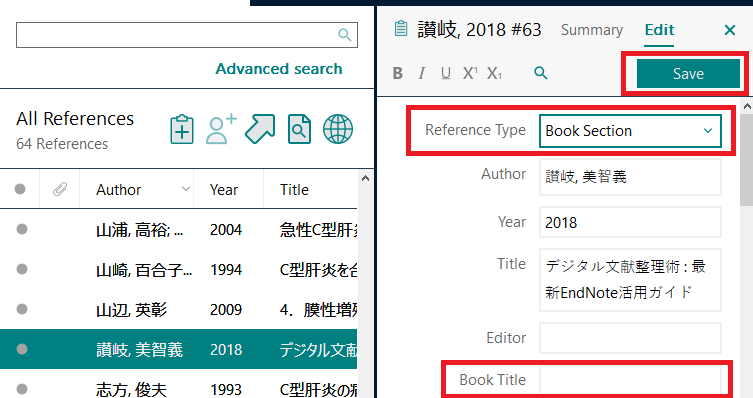
Task: Click the highlighted title cell デジタル文献
Action: [x=318, y=350]
